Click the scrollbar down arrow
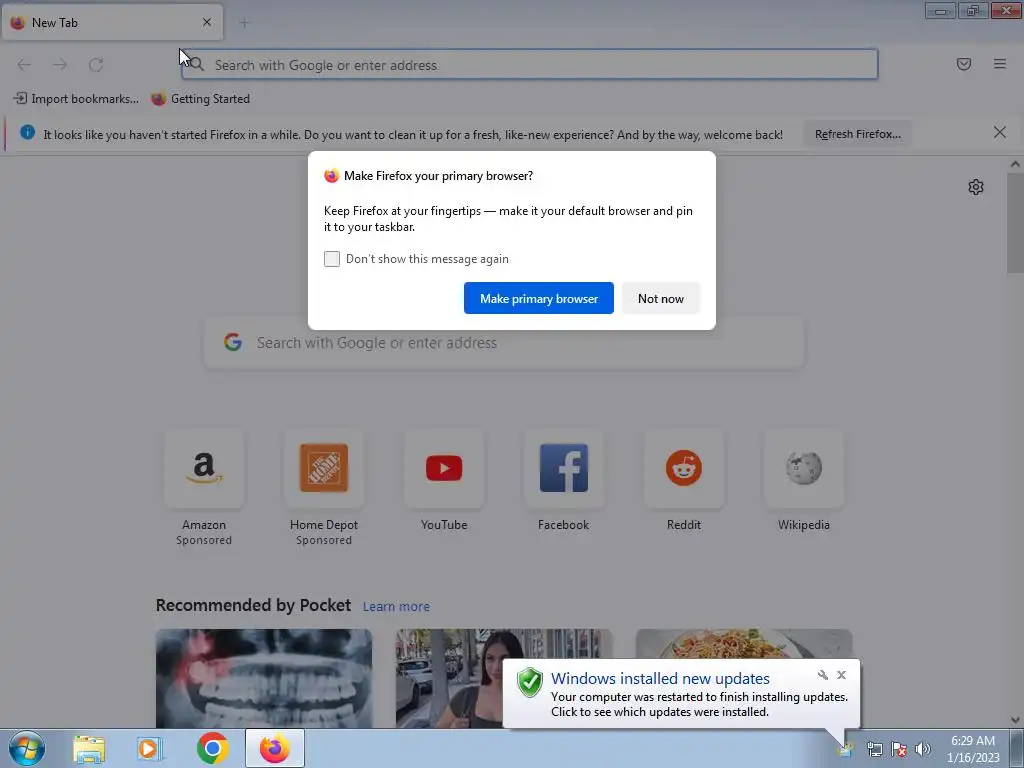Screen dimensions: 1024x768 point(1015,720)
